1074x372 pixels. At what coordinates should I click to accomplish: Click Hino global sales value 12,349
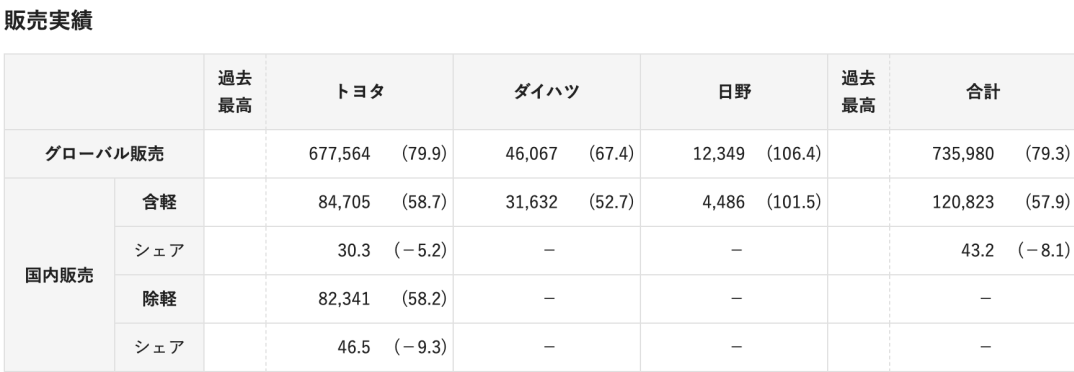719,153
